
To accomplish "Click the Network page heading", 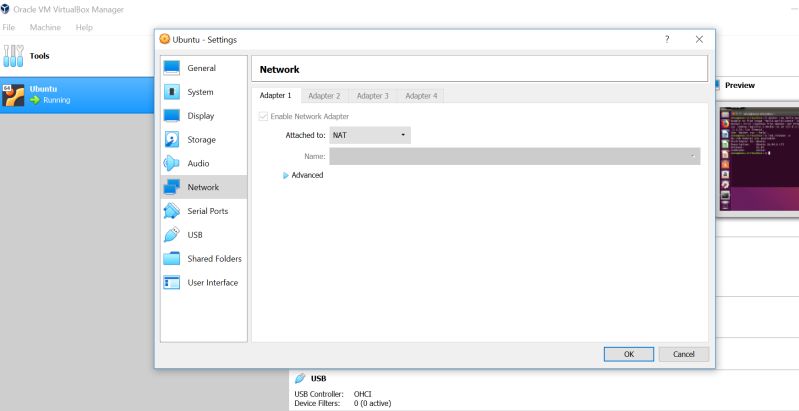I will (x=279, y=70).
